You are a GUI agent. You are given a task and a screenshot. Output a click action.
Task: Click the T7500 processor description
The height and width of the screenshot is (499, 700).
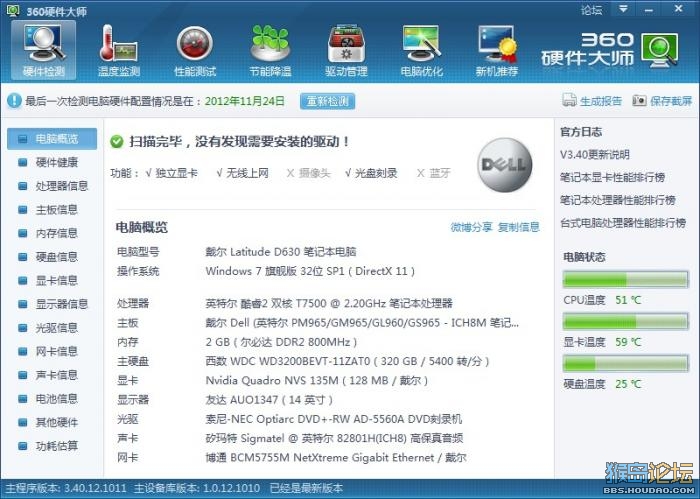pyautogui.click(x=329, y=304)
